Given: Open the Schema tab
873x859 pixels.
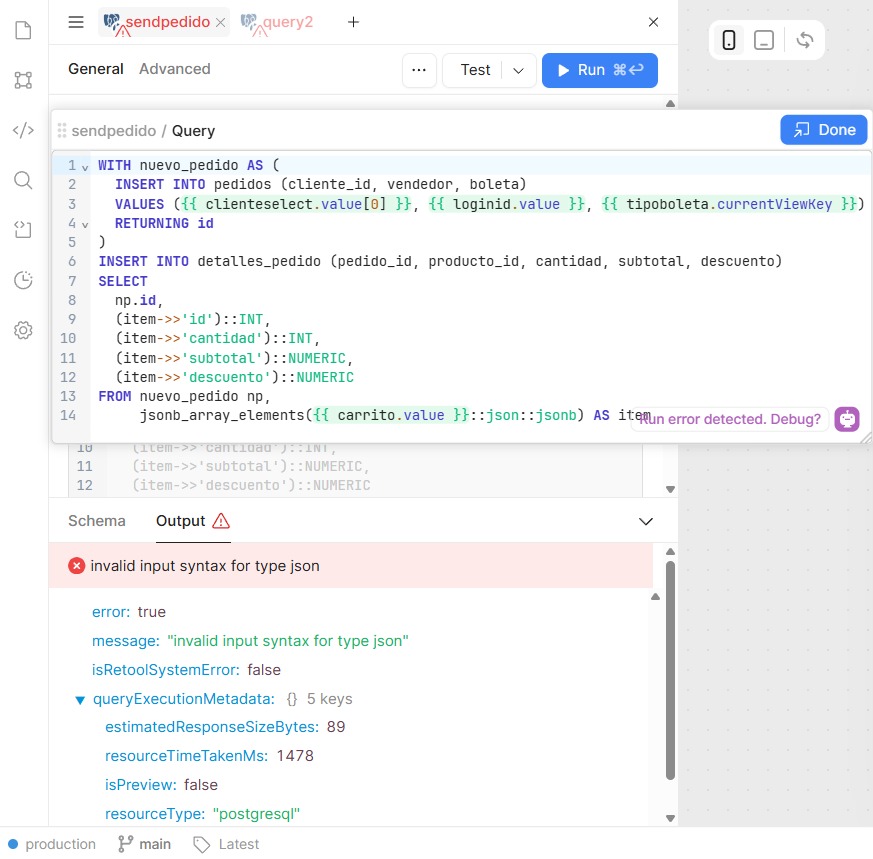Looking at the screenshot, I should (x=97, y=521).
